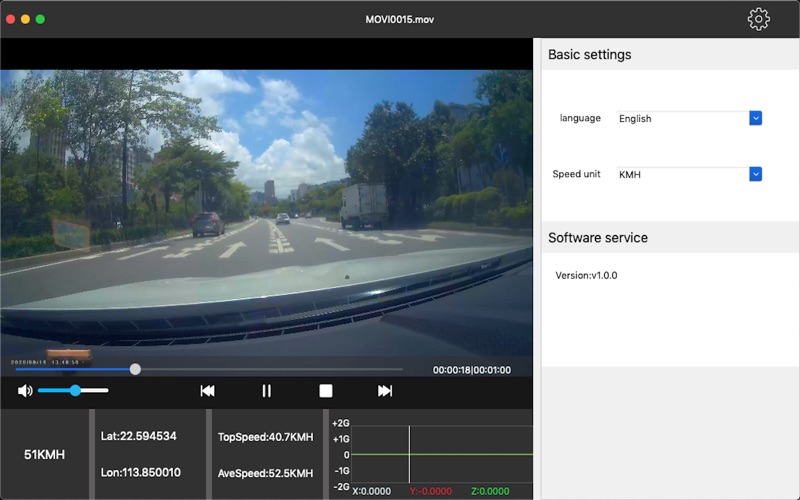This screenshot has width=800, height=500.
Task: Open the Speed unit dropdown arrow
Action: [x=756, y=174]
